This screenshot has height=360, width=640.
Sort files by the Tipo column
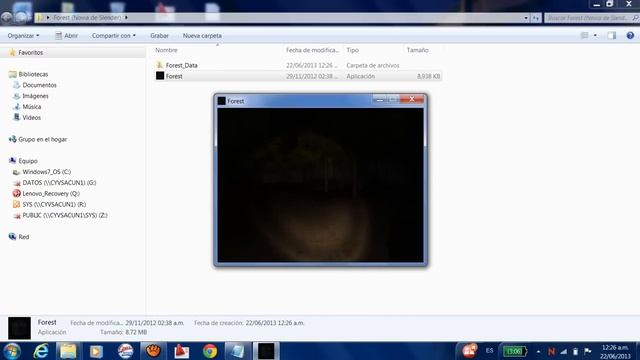(352, 50)
